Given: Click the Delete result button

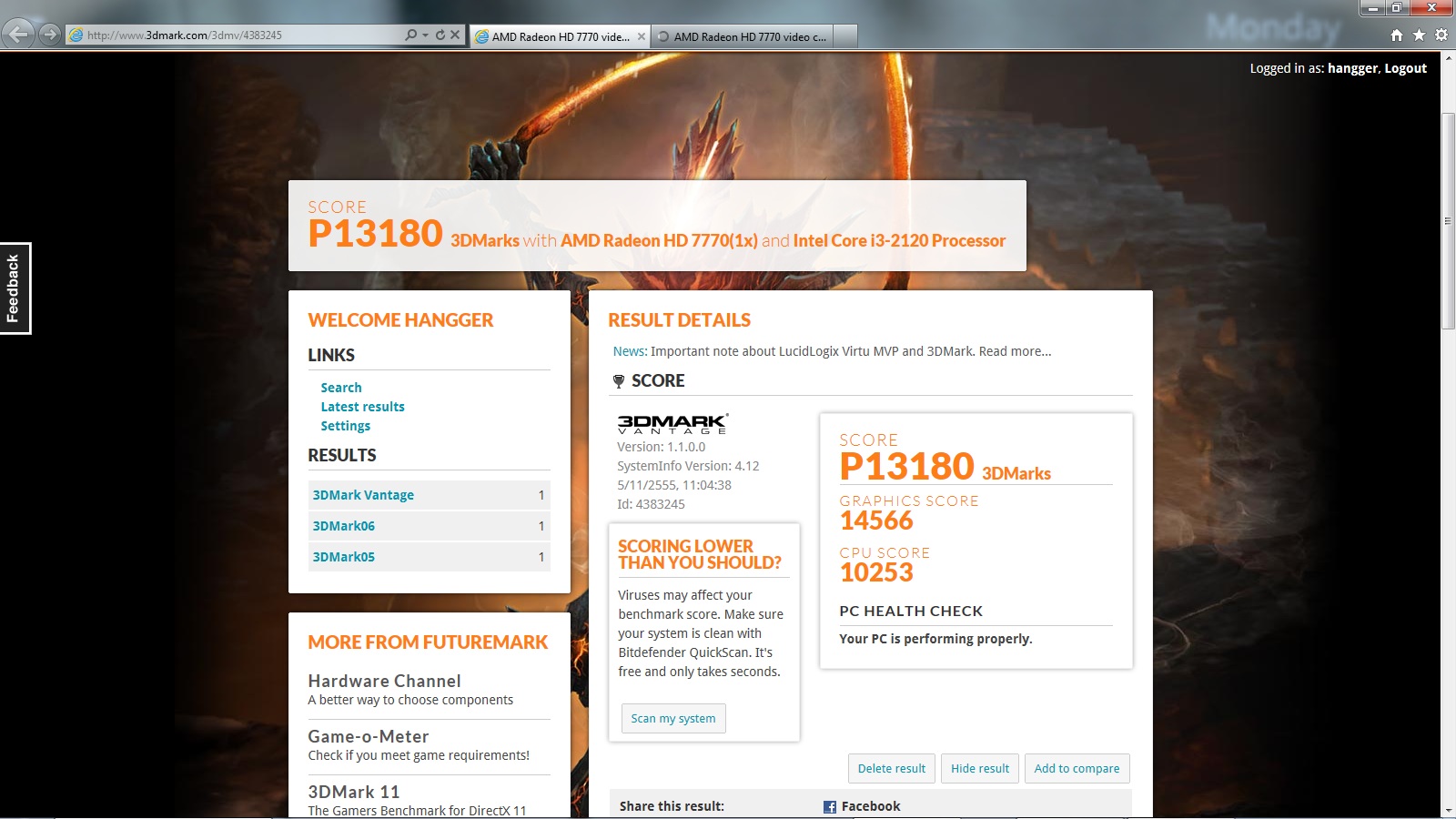Looking at the screenshot, I should (892, 769).
